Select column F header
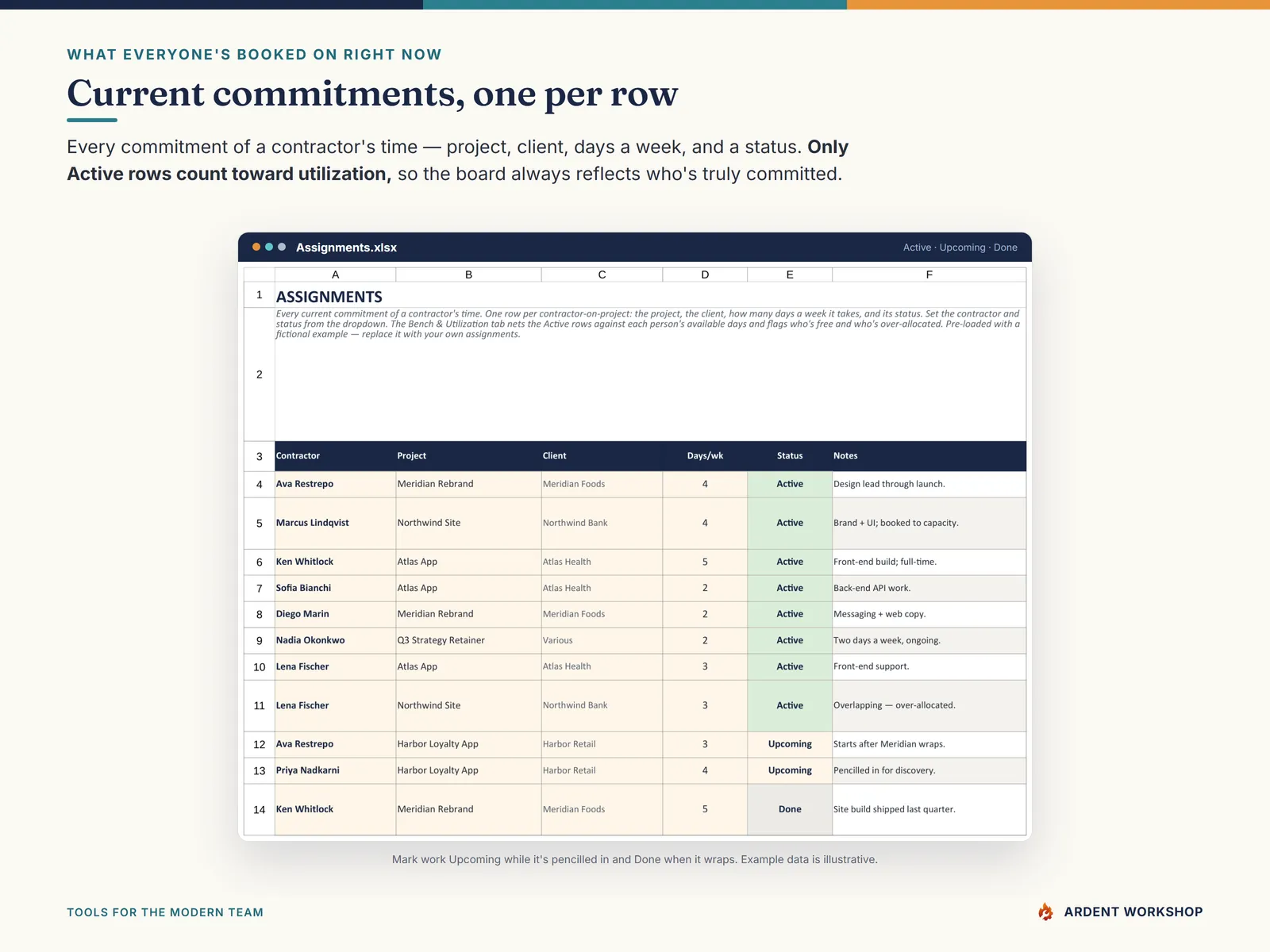 [929, 274]
